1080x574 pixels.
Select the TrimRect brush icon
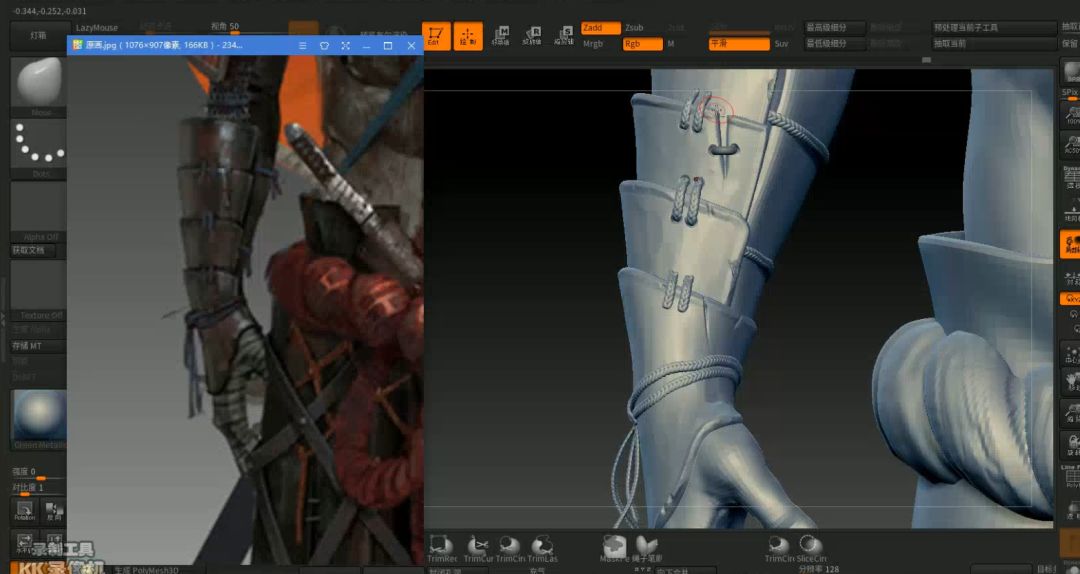tap(442, 549)
